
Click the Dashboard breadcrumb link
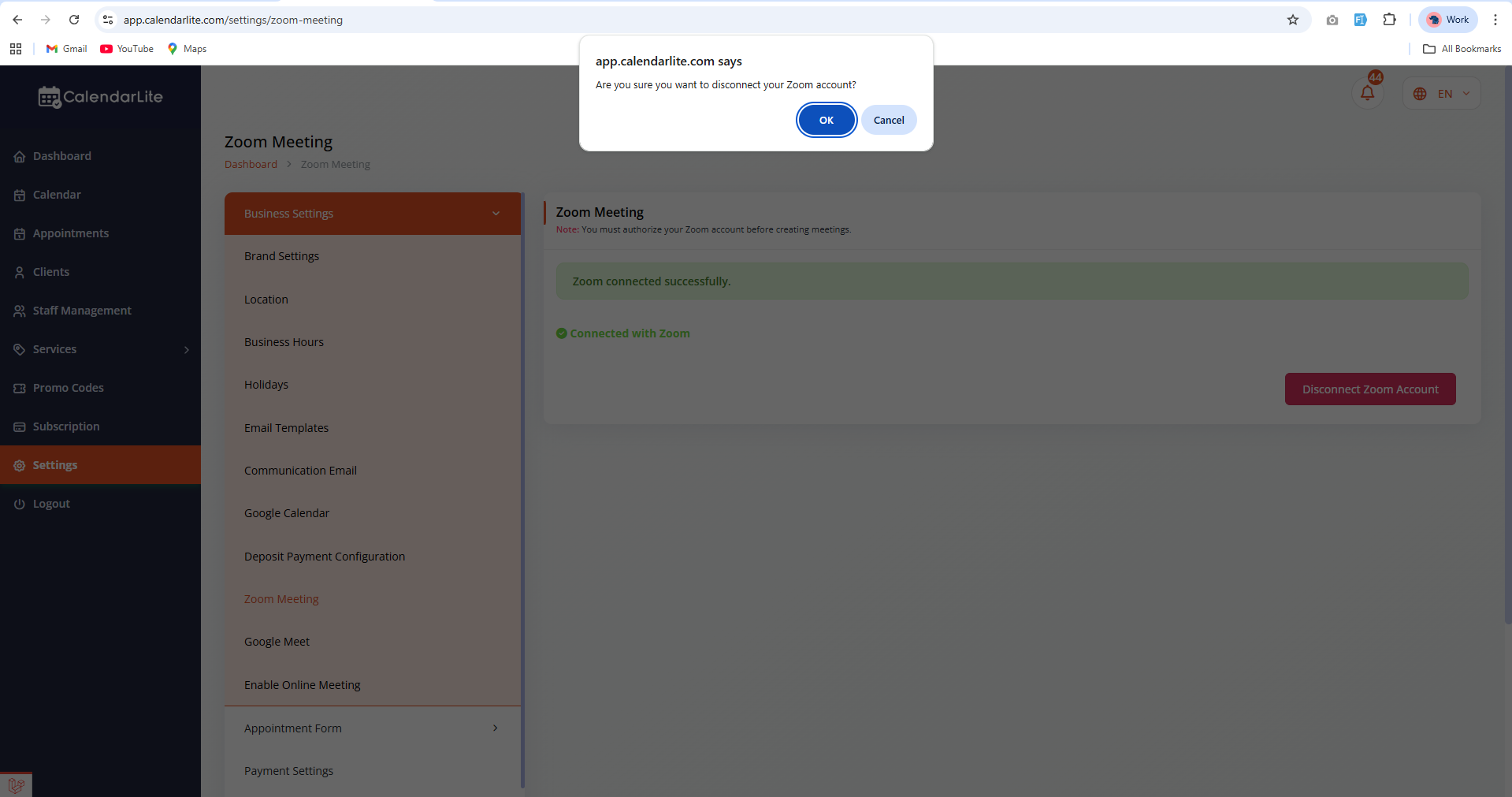[x=251, y=165]
